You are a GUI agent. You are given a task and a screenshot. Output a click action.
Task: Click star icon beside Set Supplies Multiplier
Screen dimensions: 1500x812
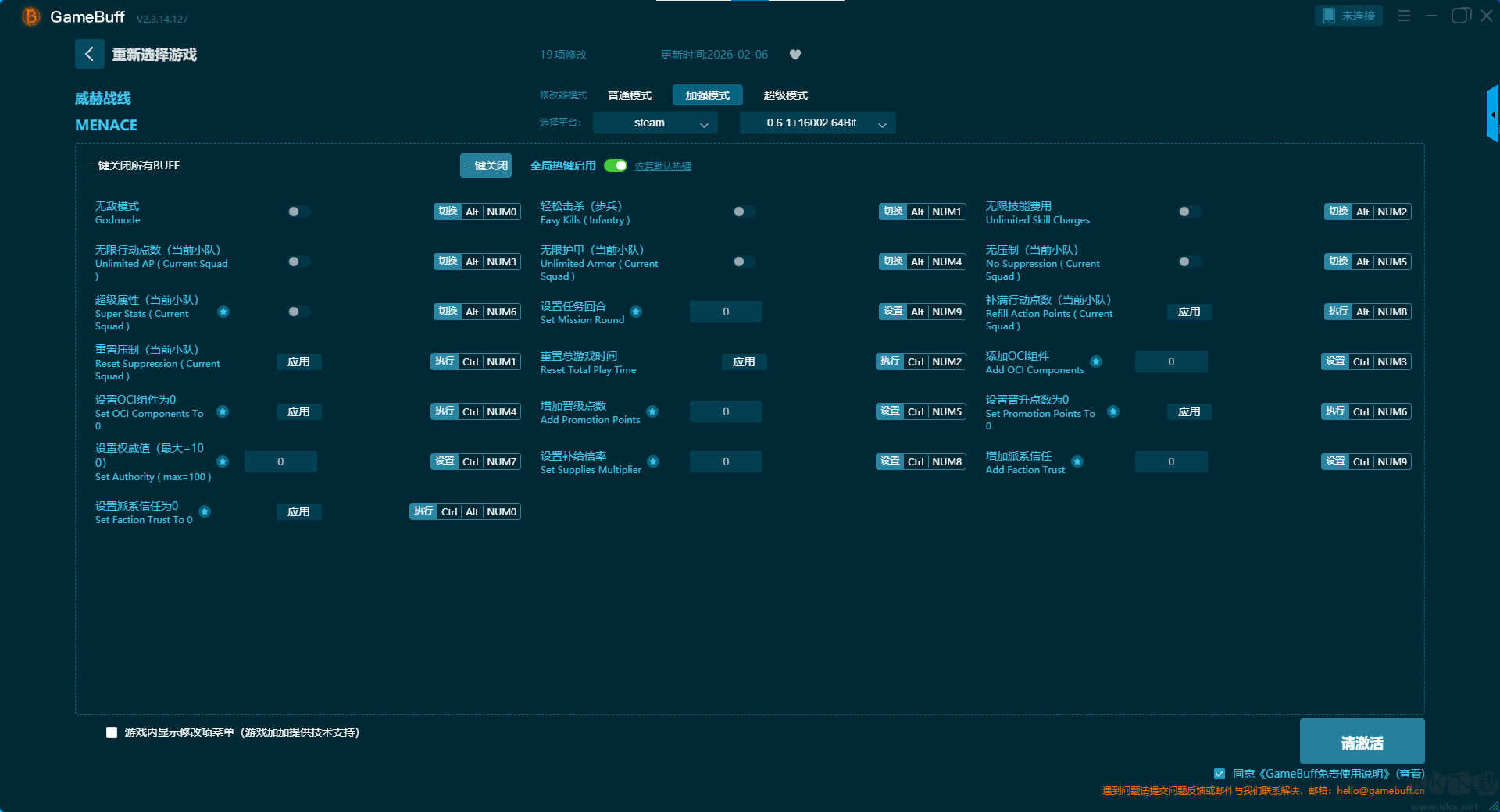point(653,461)
